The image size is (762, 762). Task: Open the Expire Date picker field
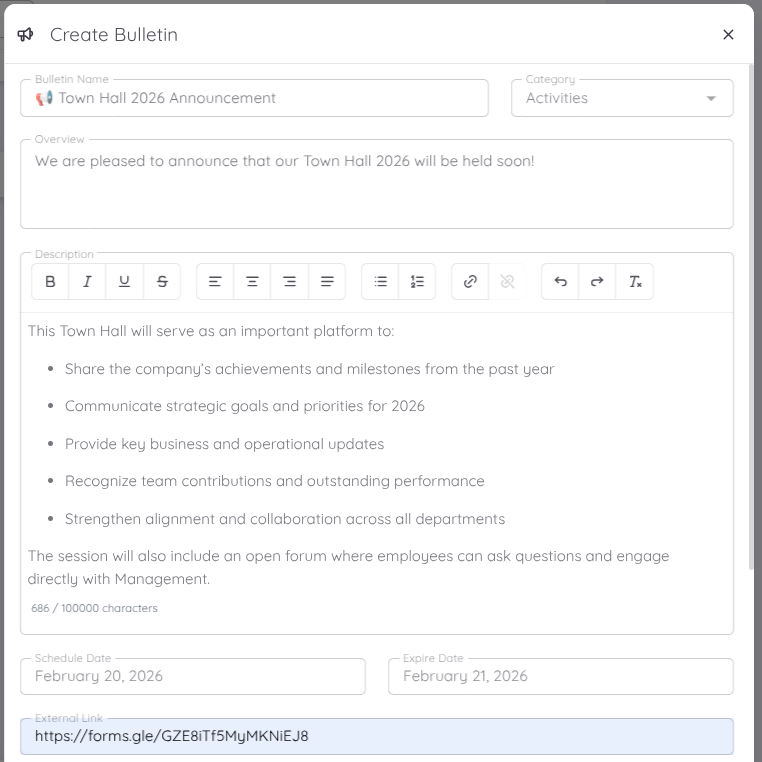[x=560, y=676]
